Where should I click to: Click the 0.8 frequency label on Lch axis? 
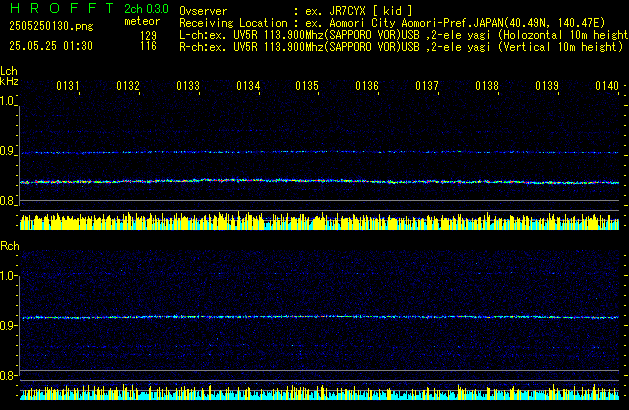(7, 201)
